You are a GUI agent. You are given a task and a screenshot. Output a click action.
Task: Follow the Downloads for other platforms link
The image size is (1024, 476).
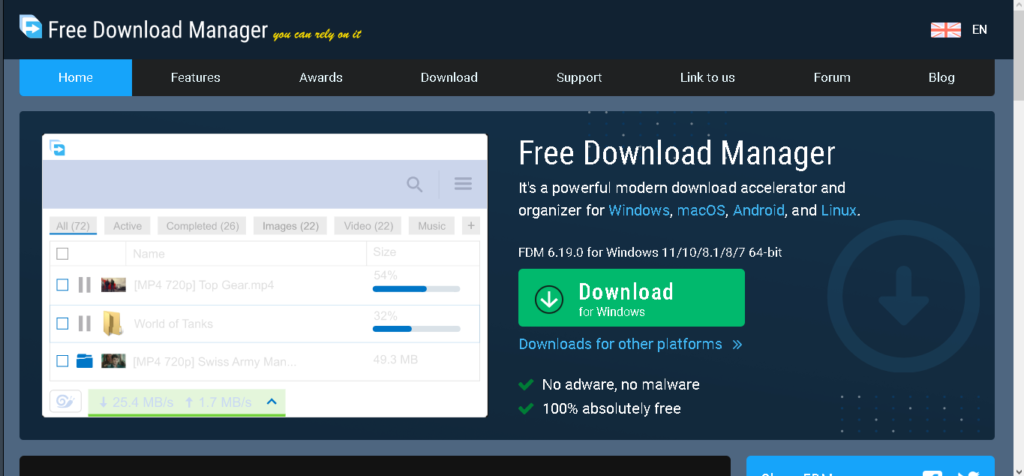(620, 344)
